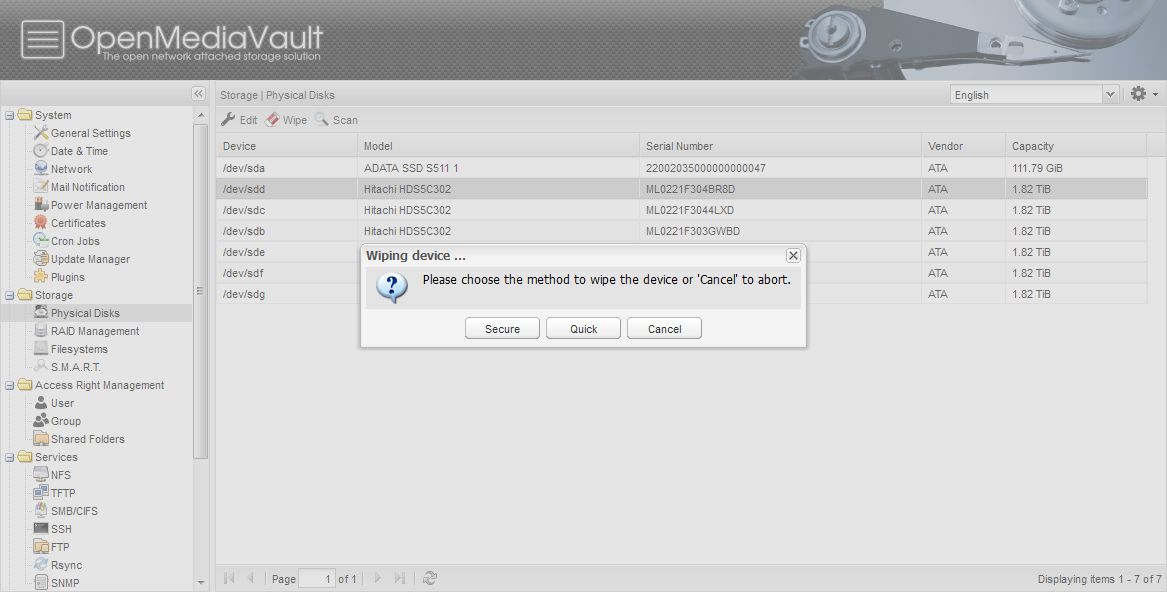Collapse the Storage tree node
This screenshot has height=592, width=1167.
[x=10, y=296]
